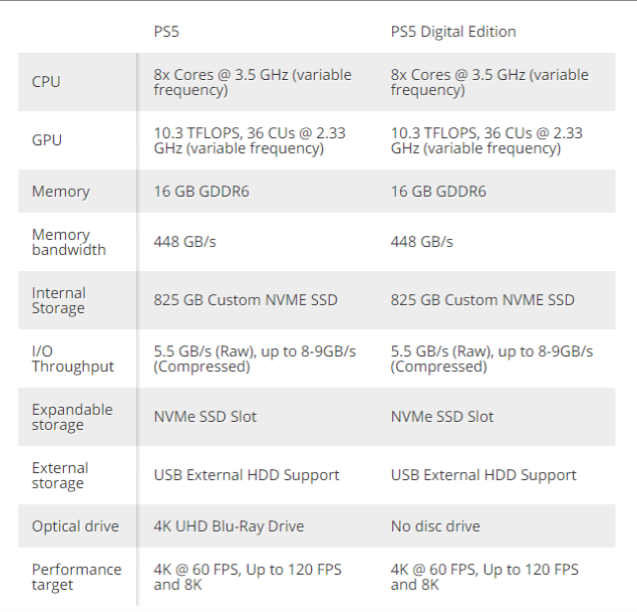Image resolution: width=637 pixels, height=612 pixels.
Task: Click Digital Edition 448 GB/s cell
Action: pos(421,242)
